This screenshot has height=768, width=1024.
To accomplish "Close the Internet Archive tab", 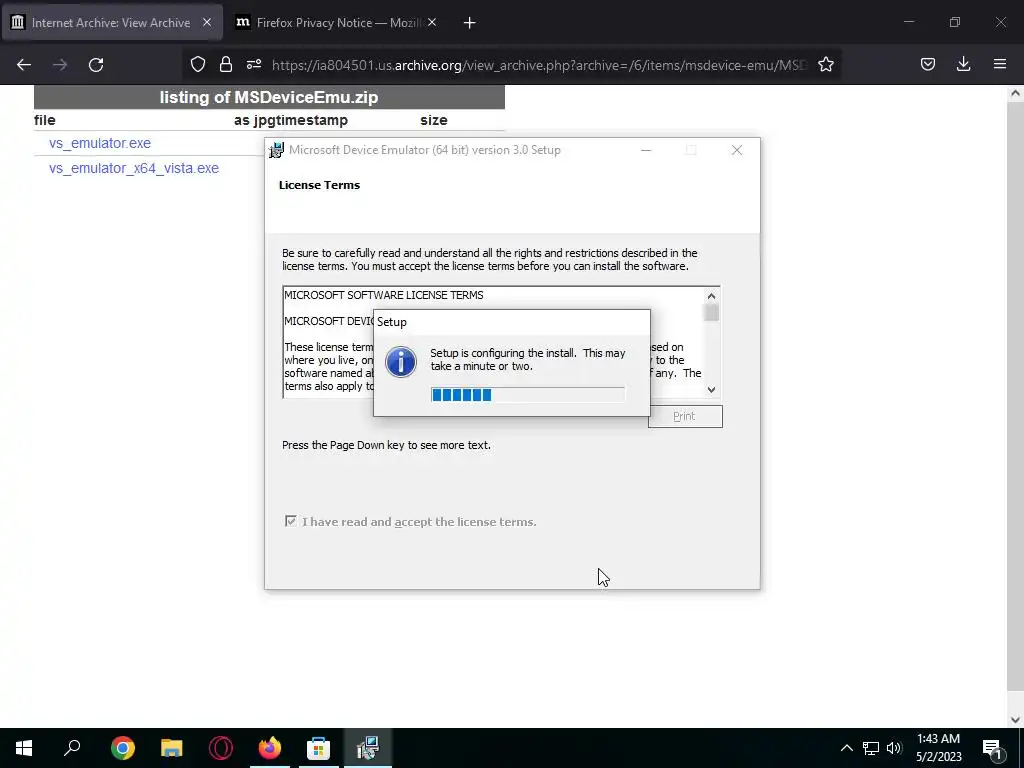I will (x=207, y=22).
